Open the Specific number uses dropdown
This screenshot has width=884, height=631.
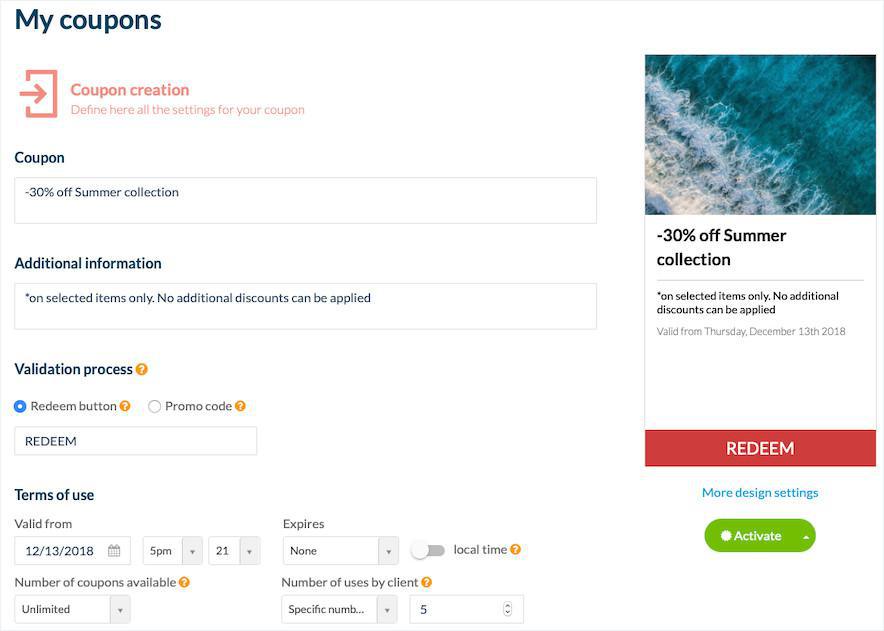(339, 609)
